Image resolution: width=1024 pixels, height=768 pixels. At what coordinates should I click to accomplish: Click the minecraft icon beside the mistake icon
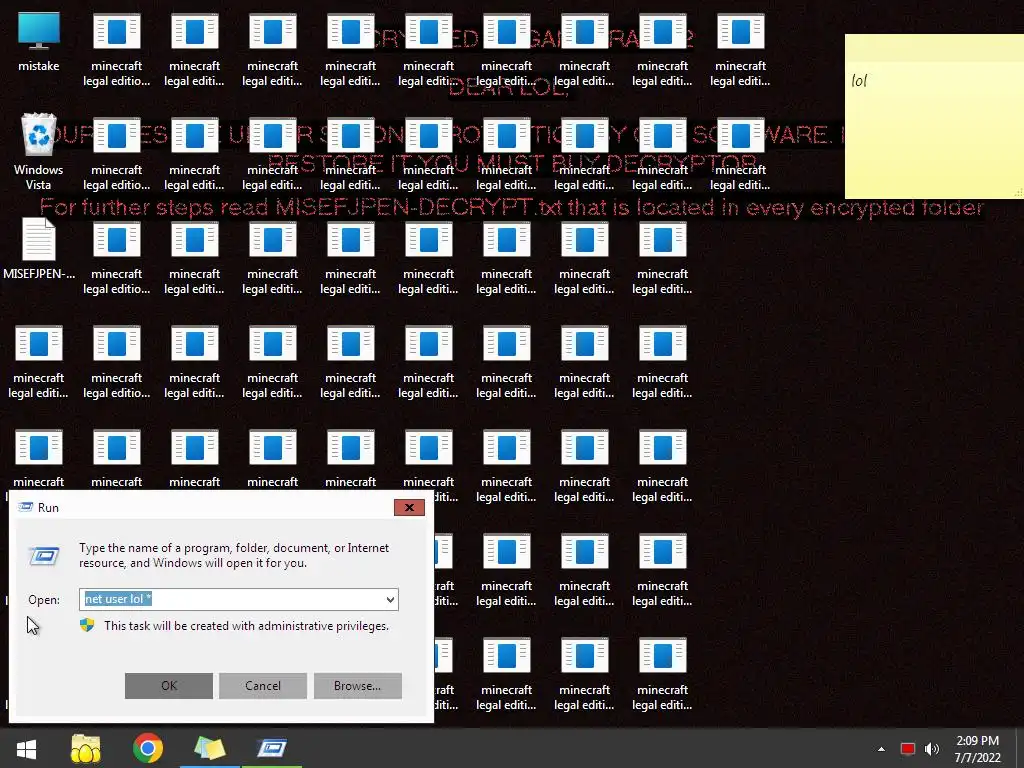(x=116, y=50)
